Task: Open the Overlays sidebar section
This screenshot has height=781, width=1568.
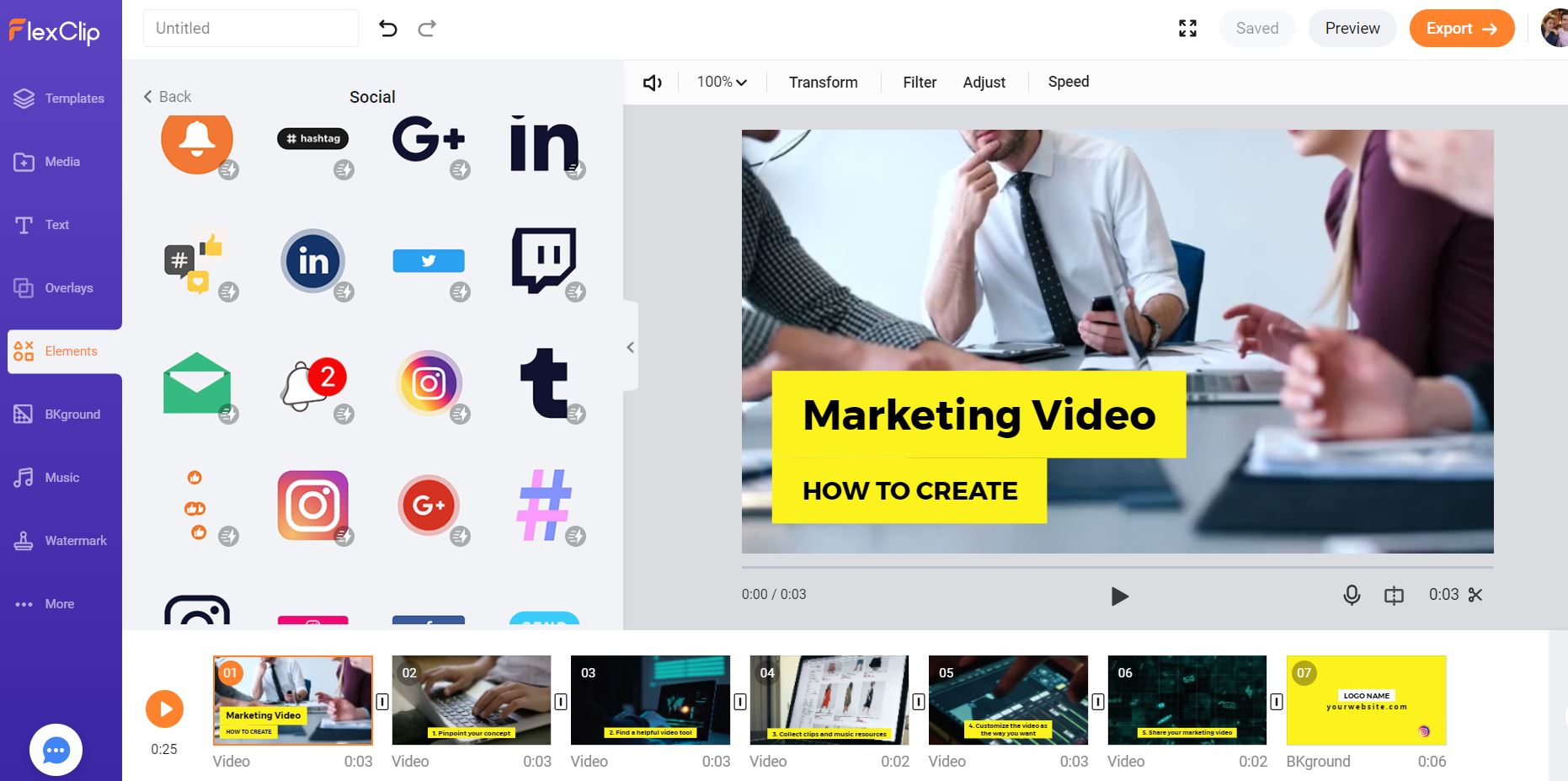Action: click(x=53, y=288)
